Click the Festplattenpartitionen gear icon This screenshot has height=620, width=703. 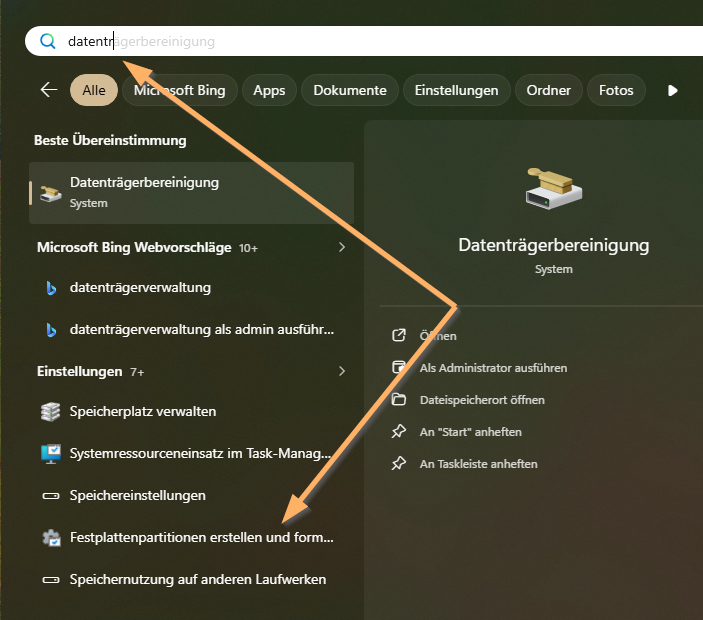pos(51,538)
